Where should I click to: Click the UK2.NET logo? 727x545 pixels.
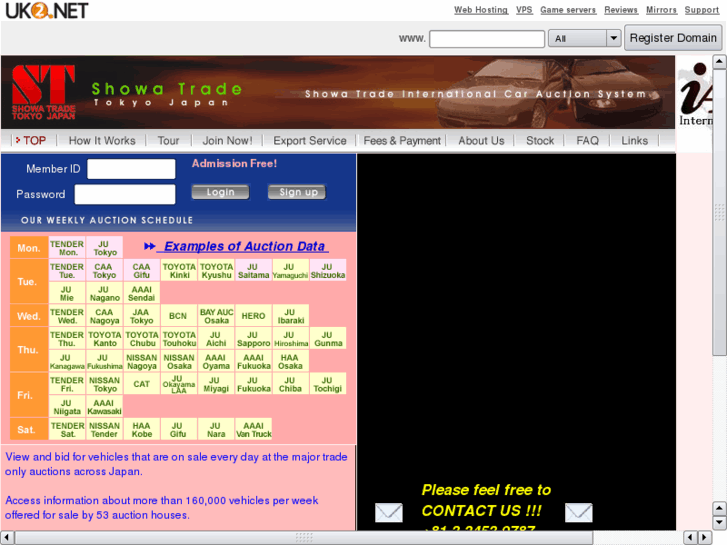[46, 10]
